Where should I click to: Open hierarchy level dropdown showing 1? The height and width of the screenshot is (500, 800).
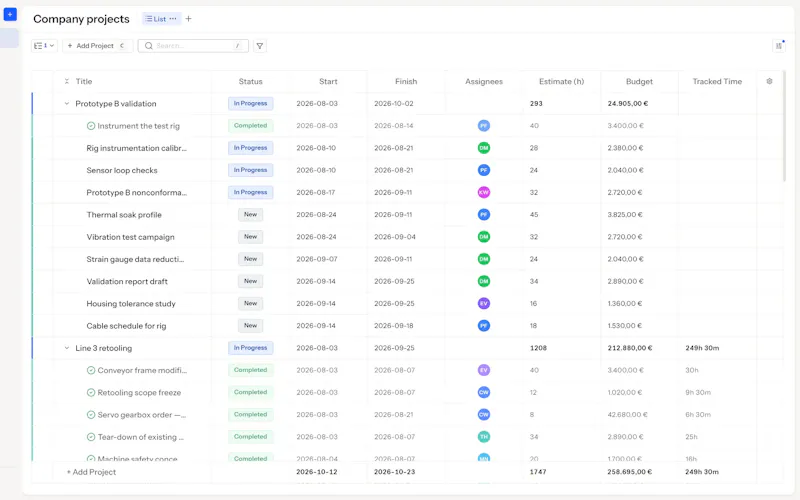click(x=44, y=46)
